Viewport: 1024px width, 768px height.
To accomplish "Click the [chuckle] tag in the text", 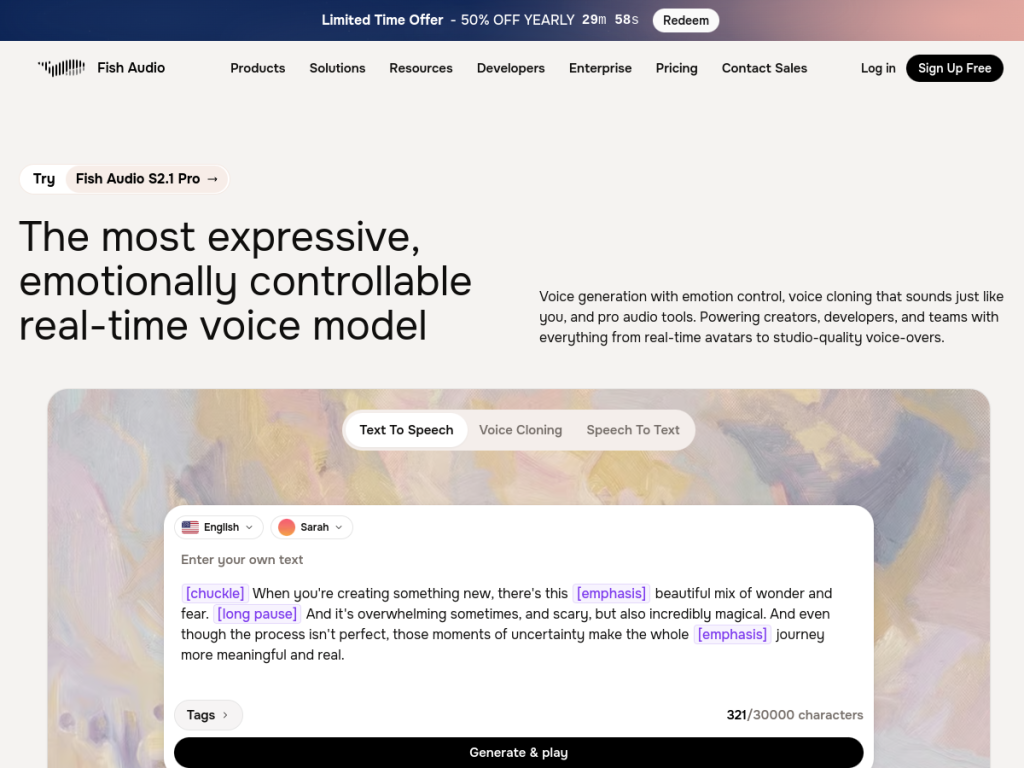I will (x=215, y=593).
